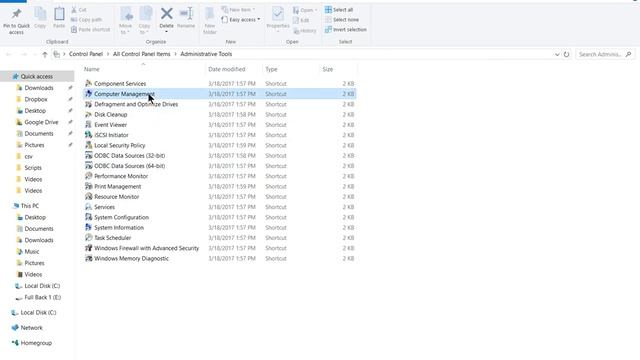Select the Services gear icon

[89, 207]
